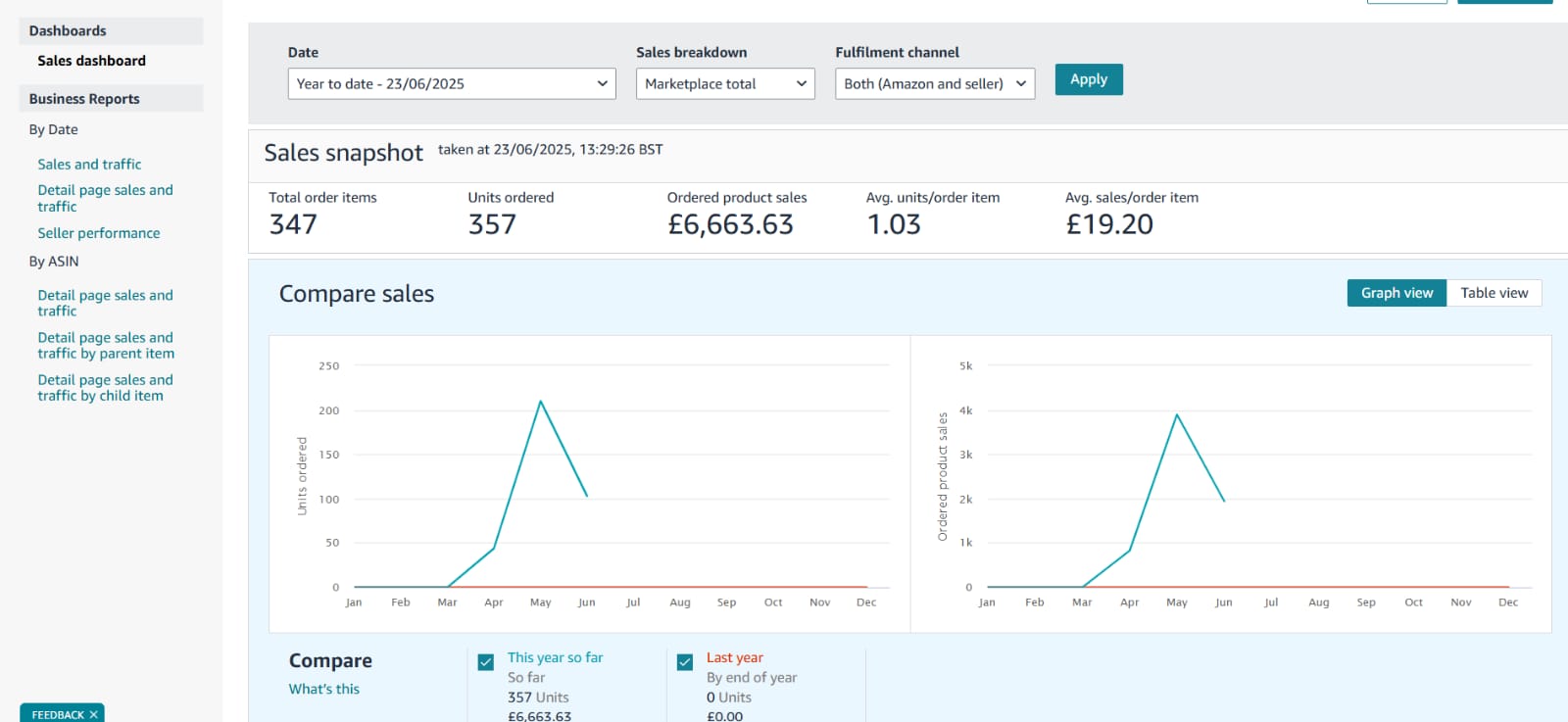The width and height of the screenshot is (1568, 722).
Task: Open By Date Detail page sales and traffic
Action: pyautogui.click(x=106, y=198)
